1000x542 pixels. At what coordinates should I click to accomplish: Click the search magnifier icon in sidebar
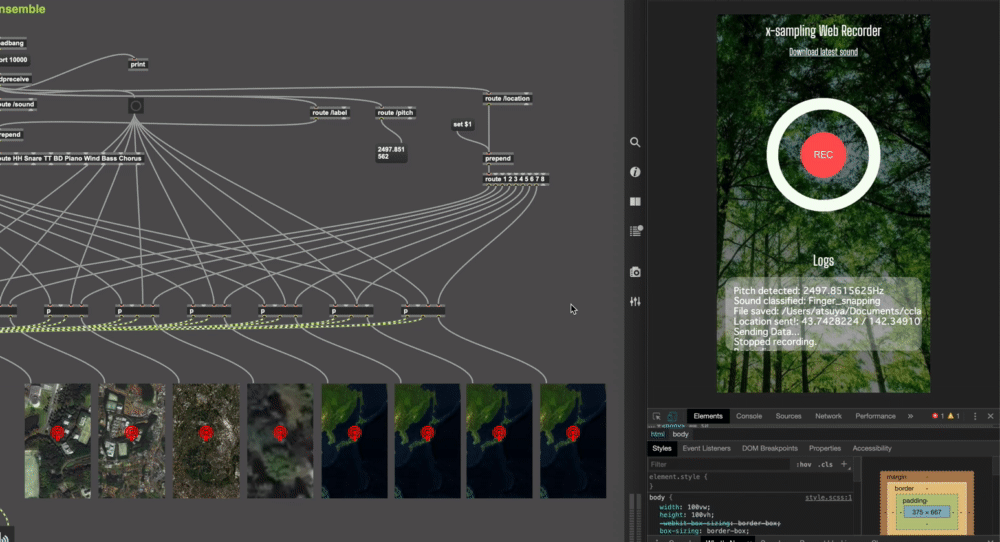pos(635,143)
